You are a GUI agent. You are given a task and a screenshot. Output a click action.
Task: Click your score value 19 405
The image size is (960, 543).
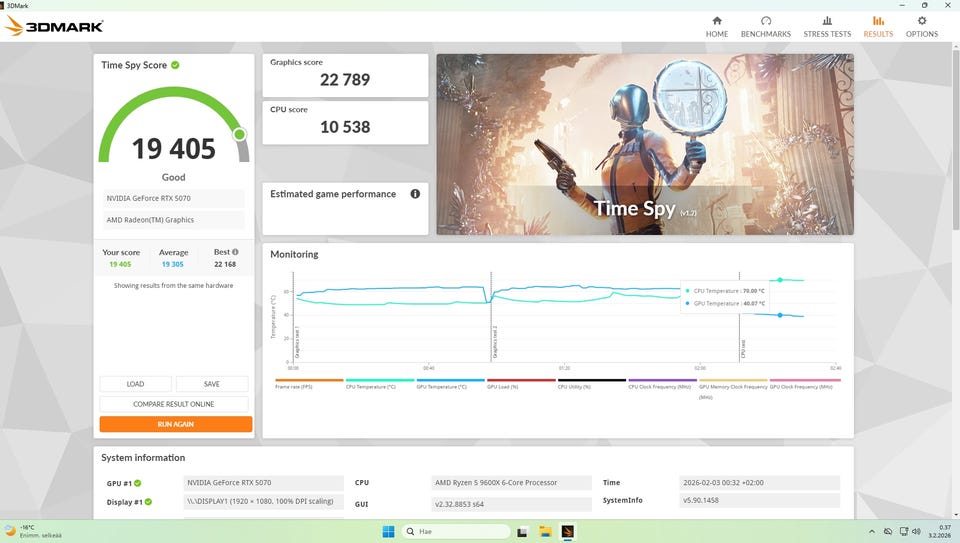click(x=120, y=264)
